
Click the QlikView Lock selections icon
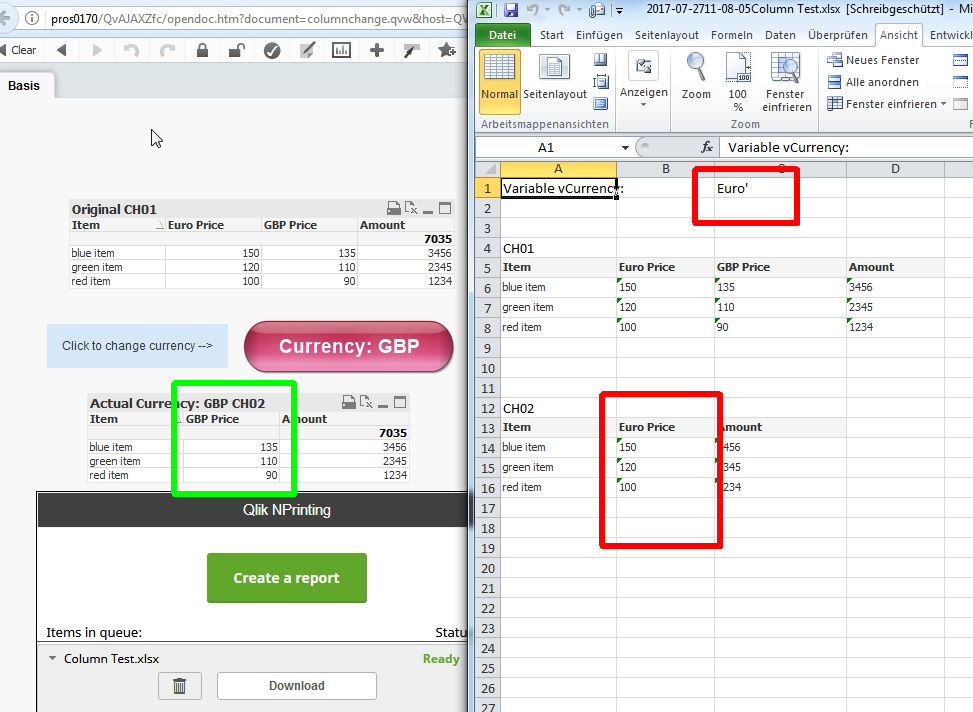pyautogui.click(x=203, y=50)
